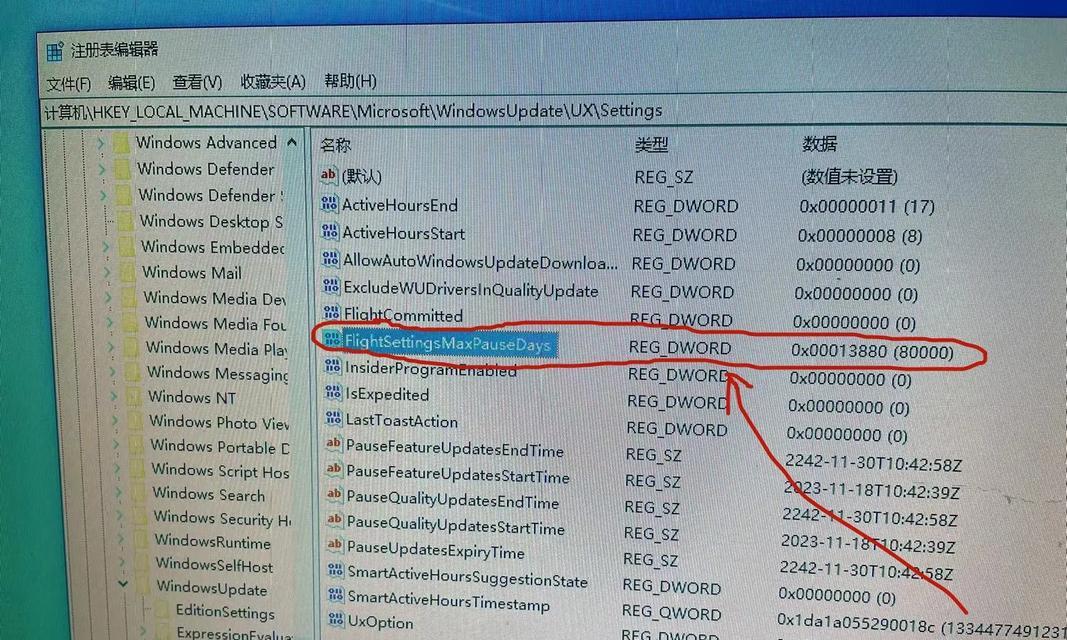
Task: Open the 帮助(H) menu
Action: 350,81
